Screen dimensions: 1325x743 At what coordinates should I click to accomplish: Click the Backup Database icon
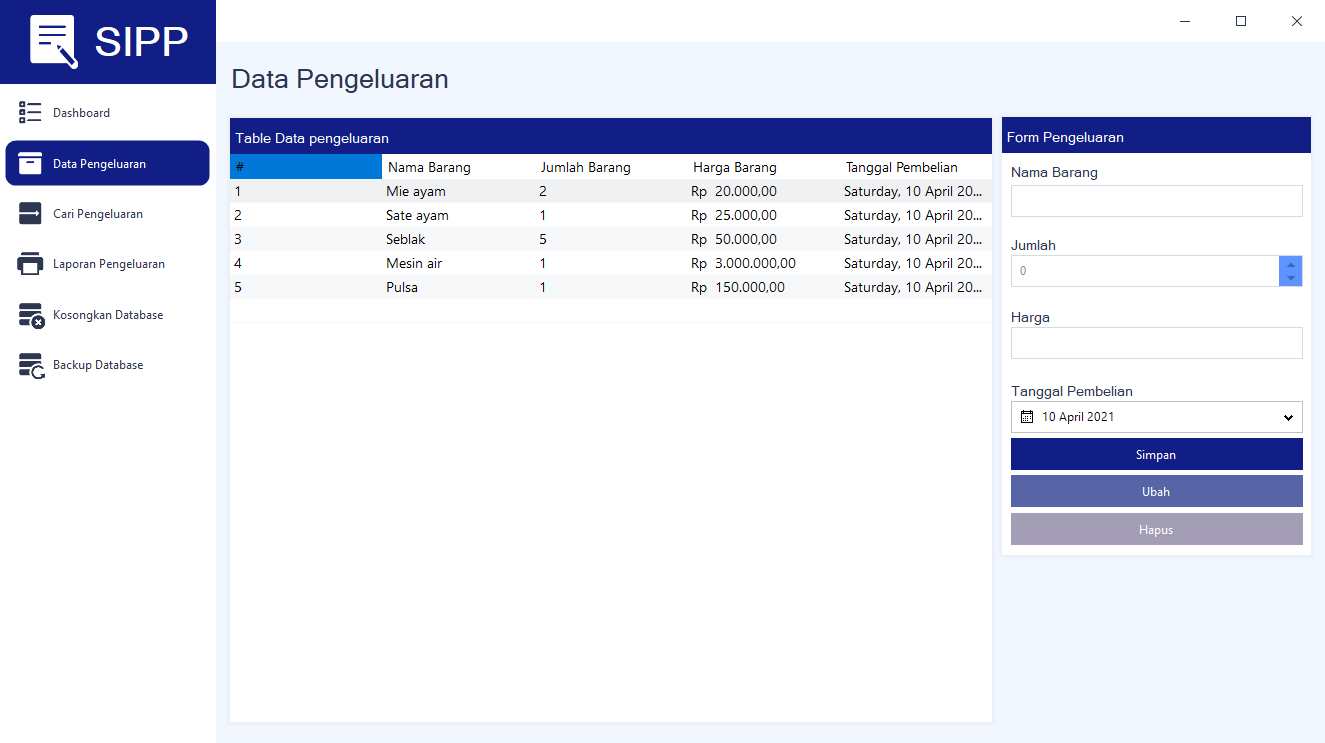[x=31, y=365]
